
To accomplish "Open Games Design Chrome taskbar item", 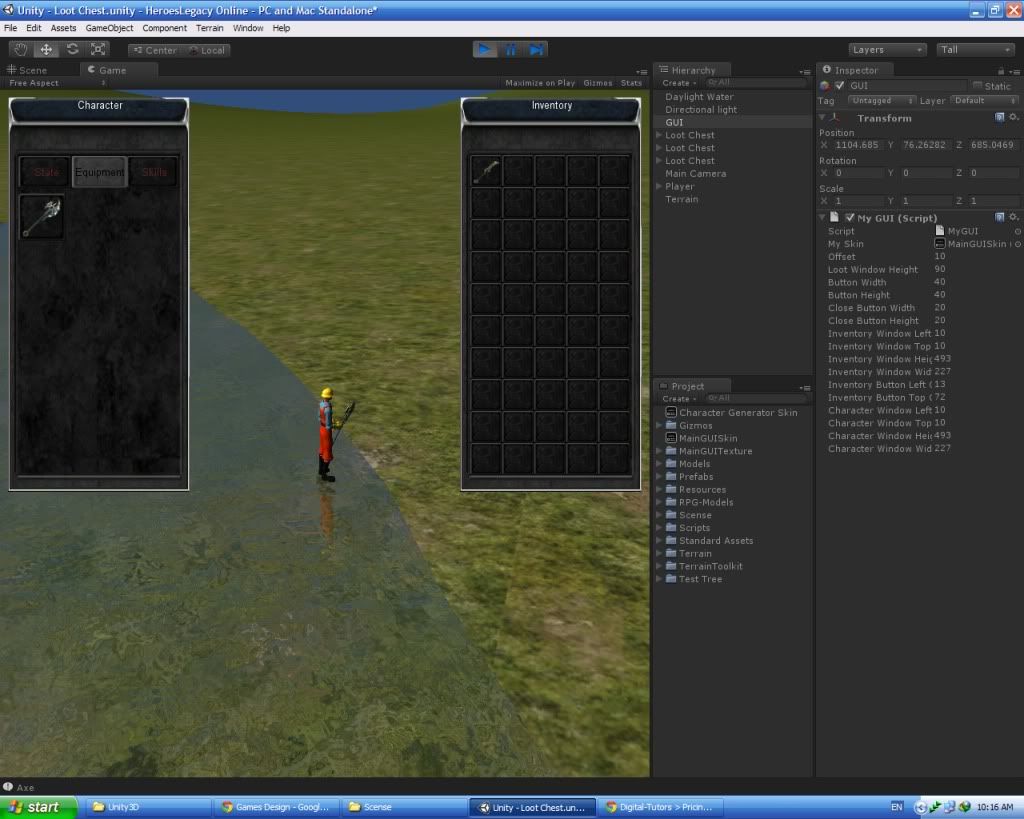I will tap(276, 807).
